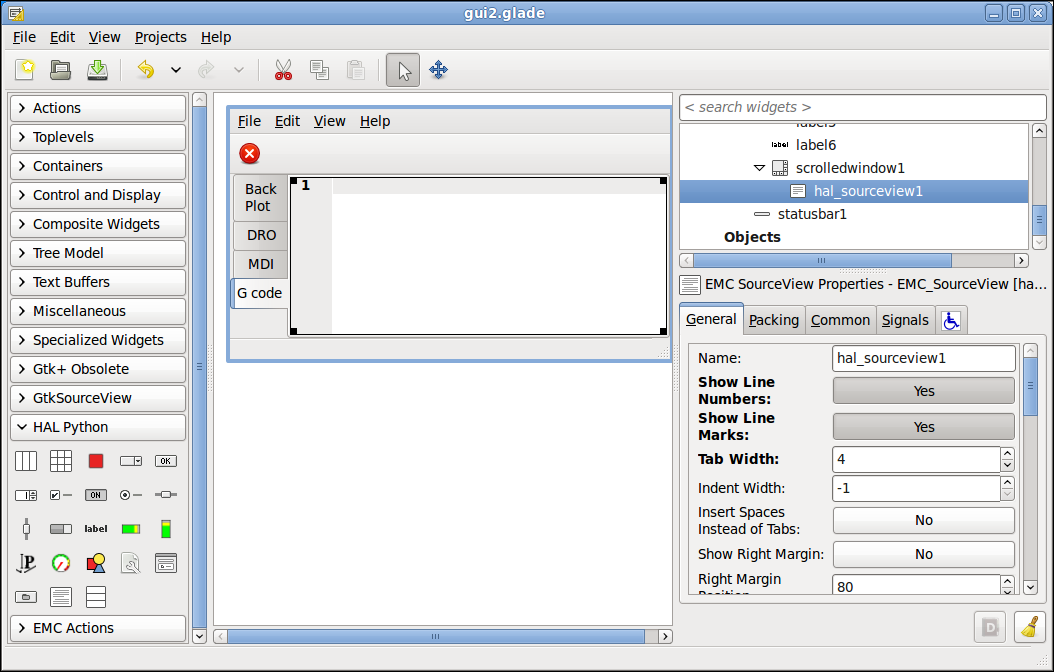Pick the HAL shapes graph widget
Image resolution: width=1054 pixels, height=672 pixels.
coord(96,563)
